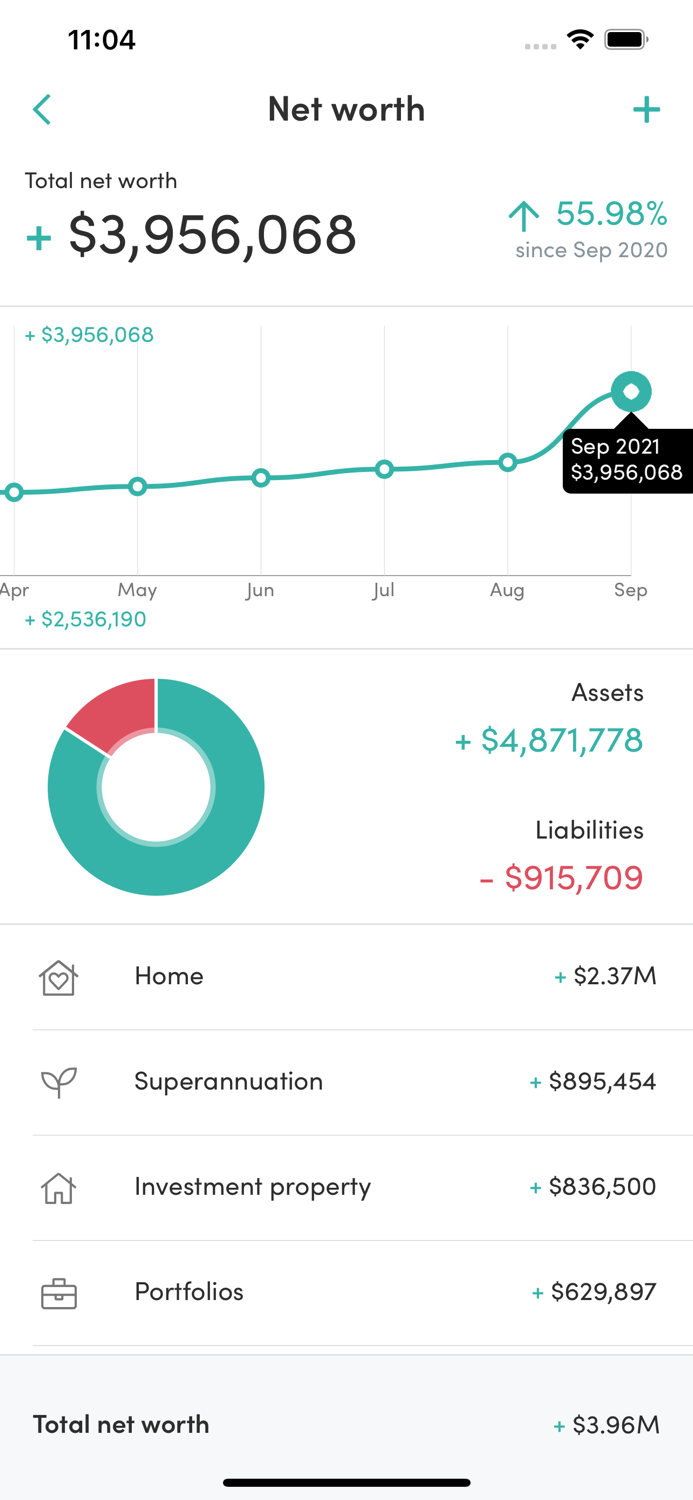Tap the Sep month label

[631, 590]
